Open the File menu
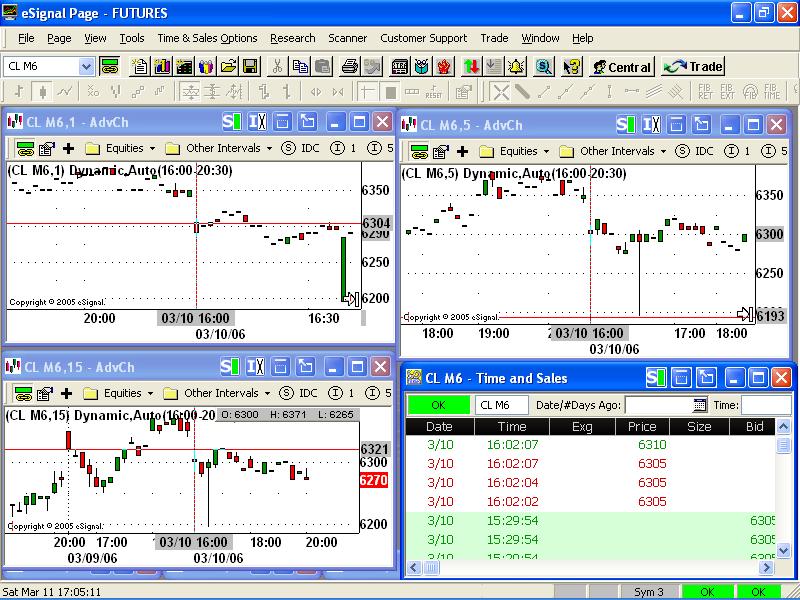Image resolution: width=800 pixels, height=600 pixels. click(26, 38)
